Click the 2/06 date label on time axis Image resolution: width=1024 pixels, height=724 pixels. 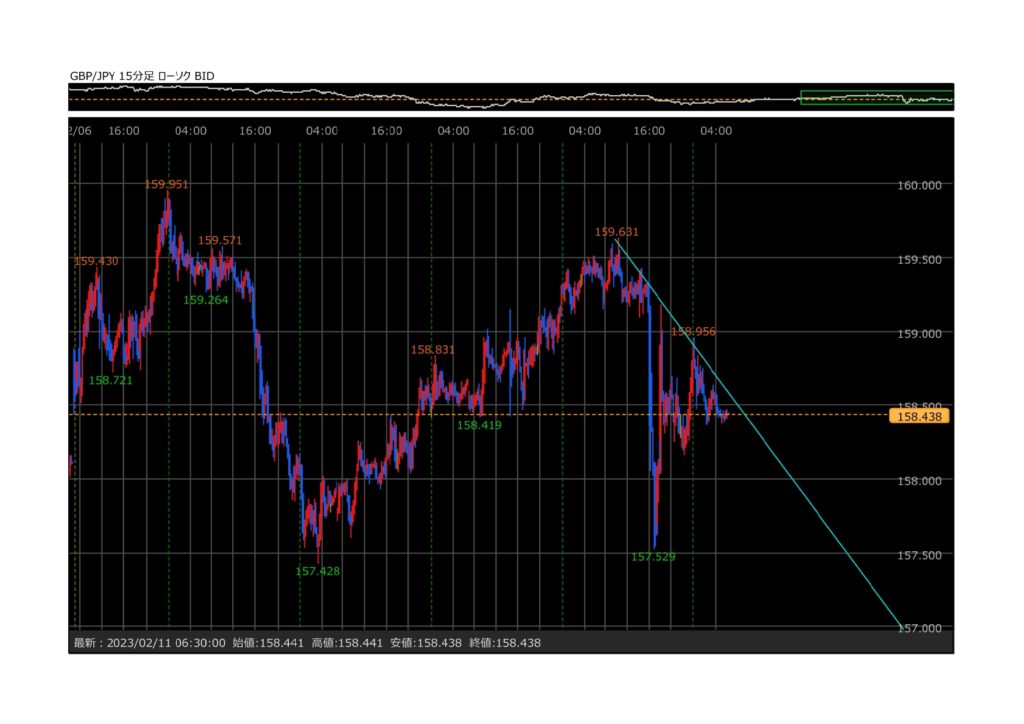pos(78,131)
